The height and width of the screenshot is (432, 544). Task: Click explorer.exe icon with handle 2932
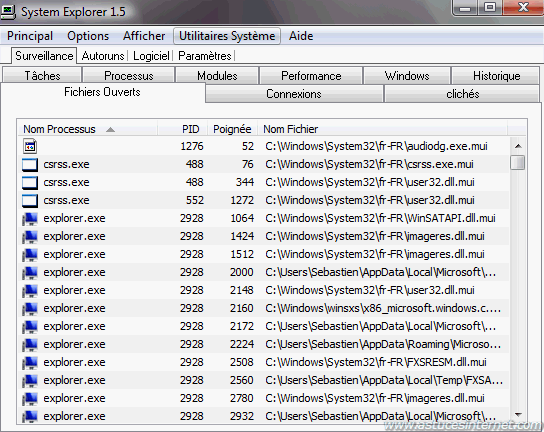coord(30,416)
